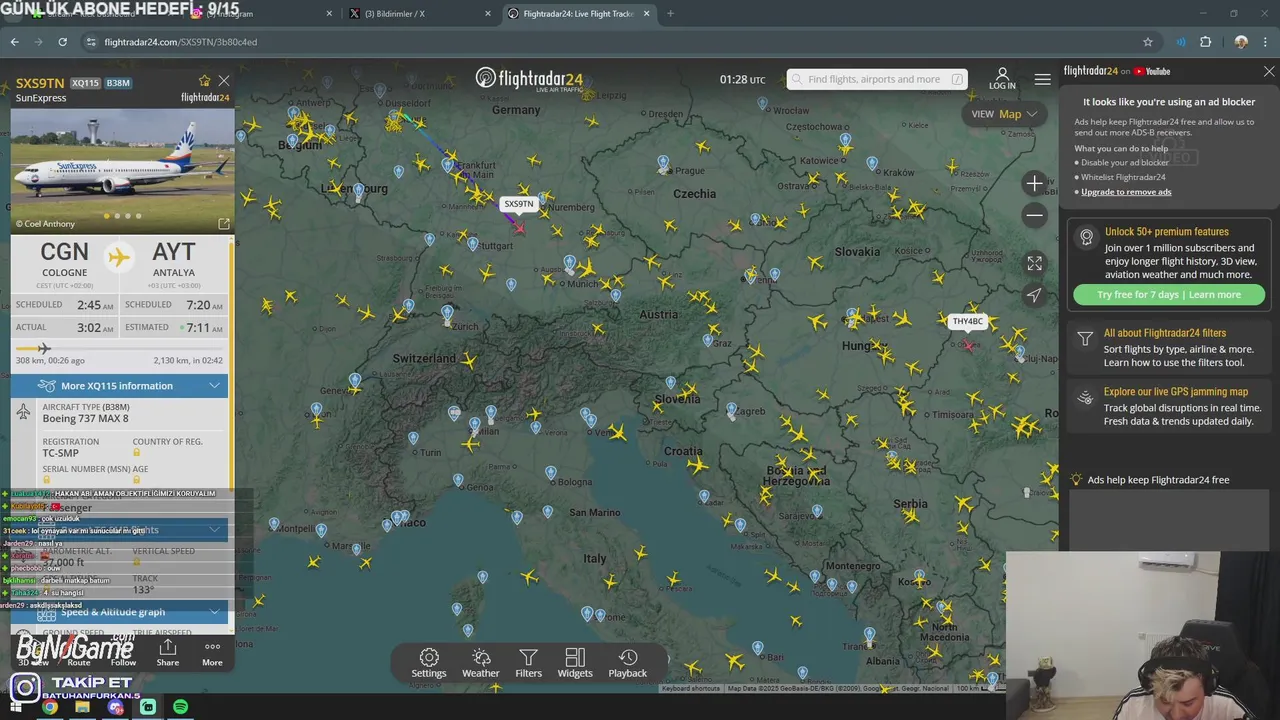Expand More XQ115 information section
This screenshot has width=1280, height=720.
(120, 386)
